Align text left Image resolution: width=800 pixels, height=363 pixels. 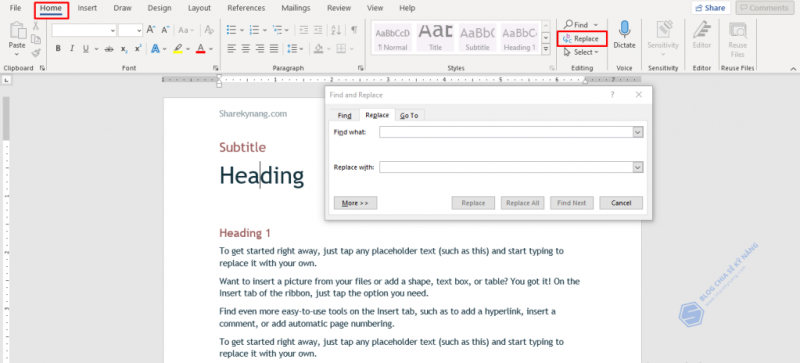click(232, 49)
